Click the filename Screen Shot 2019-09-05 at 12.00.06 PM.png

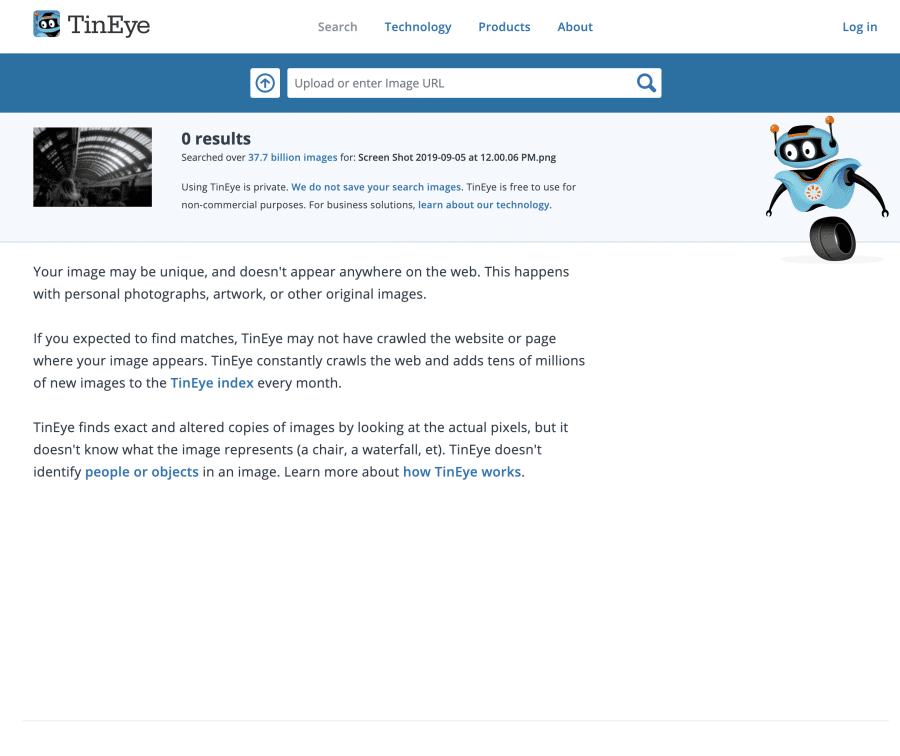[x=457, y=157]
